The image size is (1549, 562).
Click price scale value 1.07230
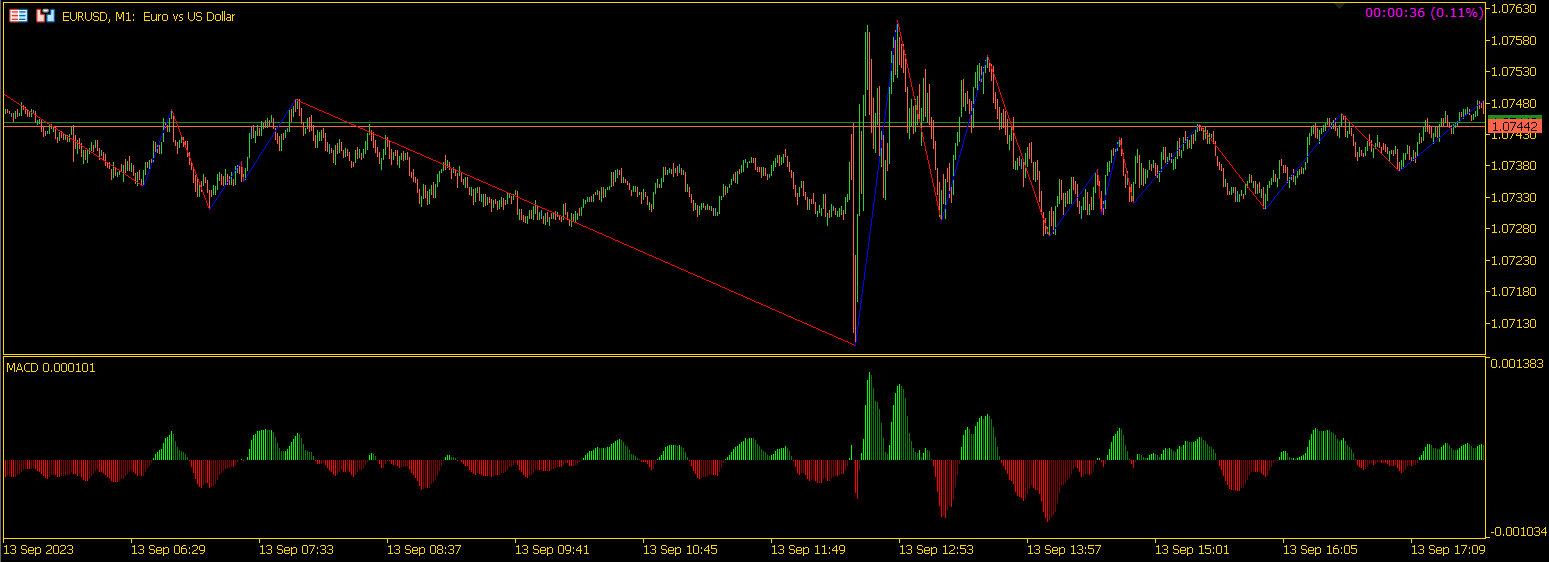click(1514, 261)
